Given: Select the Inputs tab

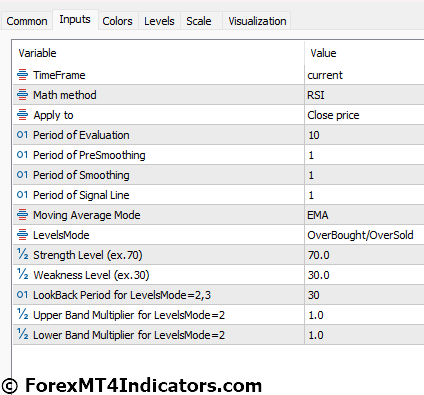Looking at the screenshot, I should pos(75,19).
